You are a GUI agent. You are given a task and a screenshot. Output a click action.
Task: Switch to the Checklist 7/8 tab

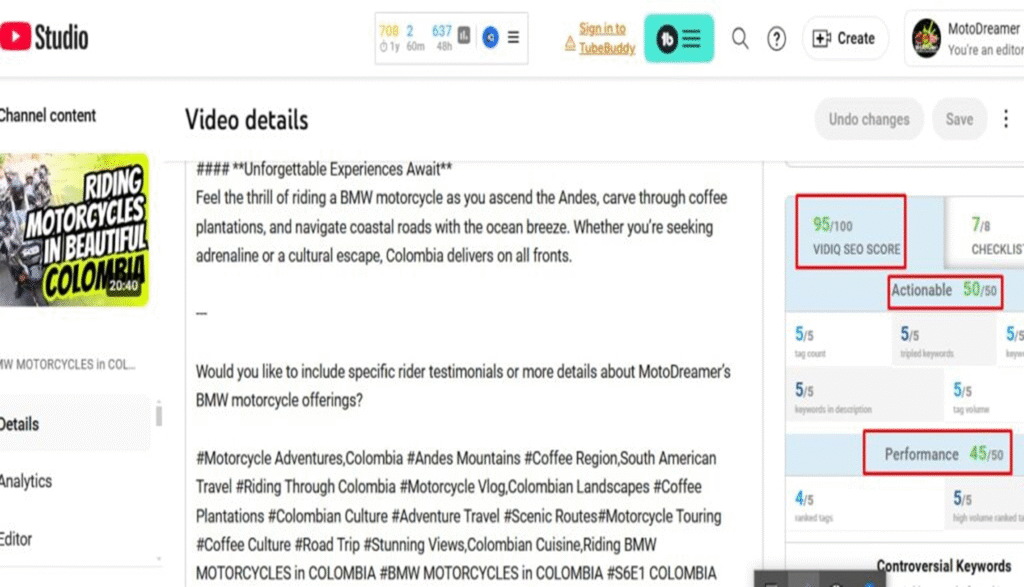tap(986, 234)
